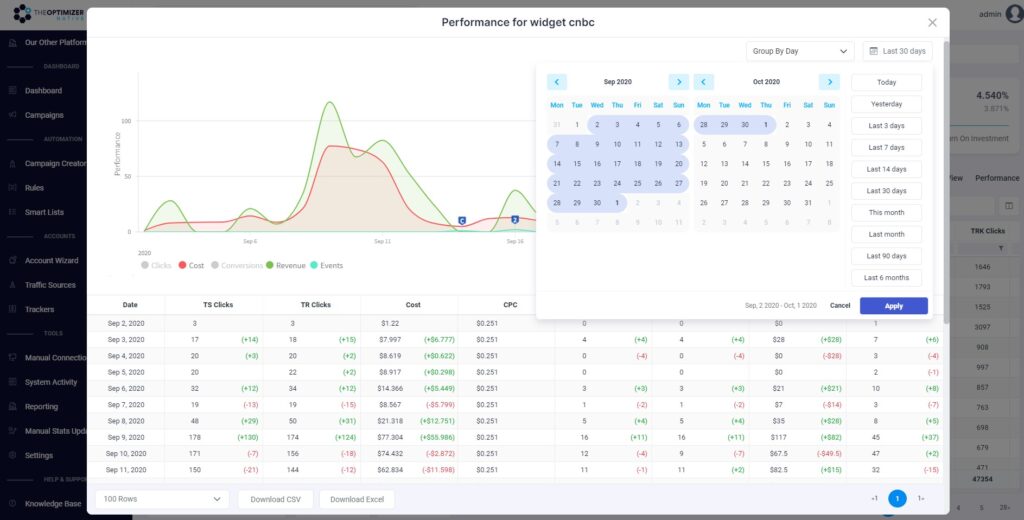1024x520 pixels.
Task: Toggle the Cost series in chart legend
Action: tap(191, 265)
